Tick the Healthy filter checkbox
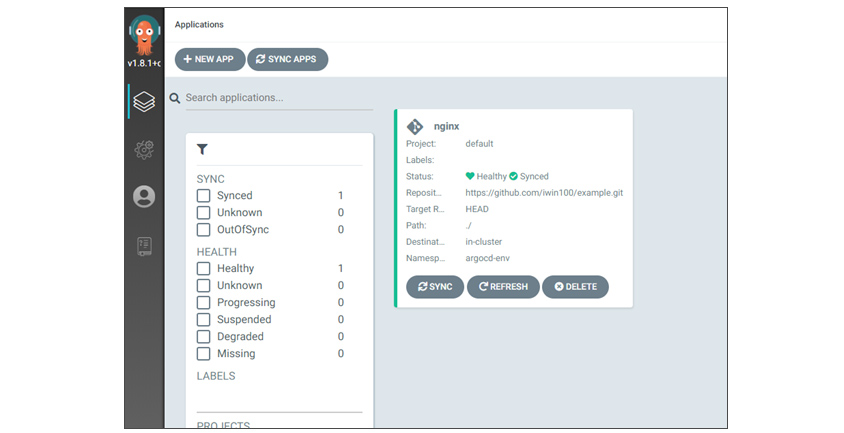This screenshot has width=844, height=433. click(203, 268)
